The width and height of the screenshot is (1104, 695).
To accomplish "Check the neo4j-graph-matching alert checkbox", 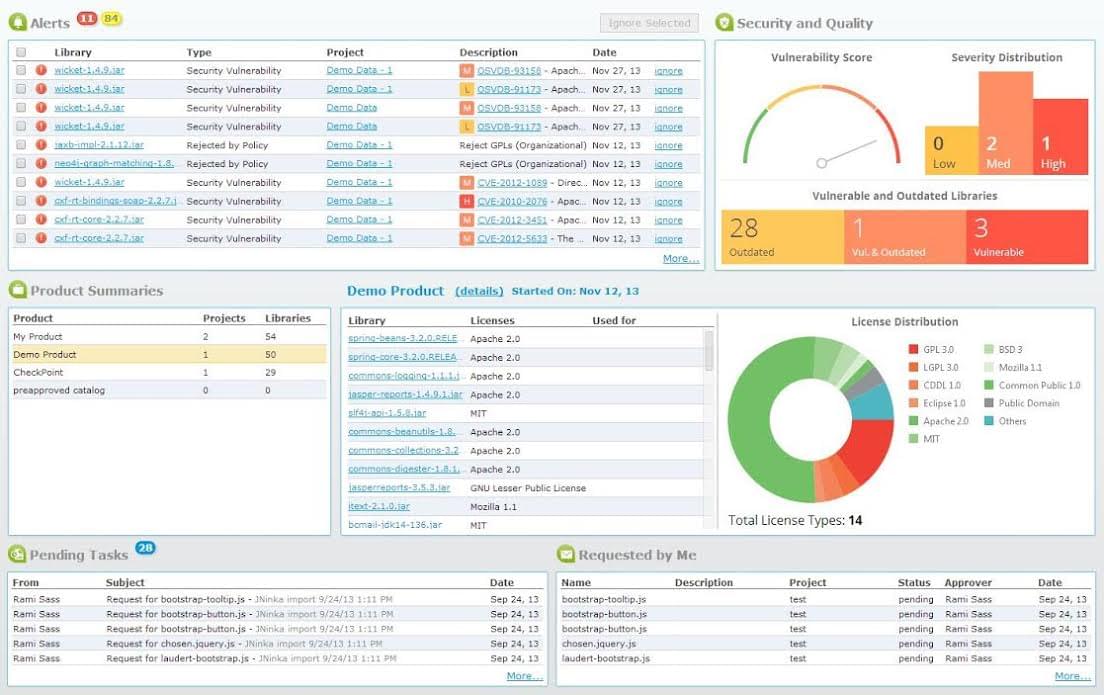I will point(21,163).
